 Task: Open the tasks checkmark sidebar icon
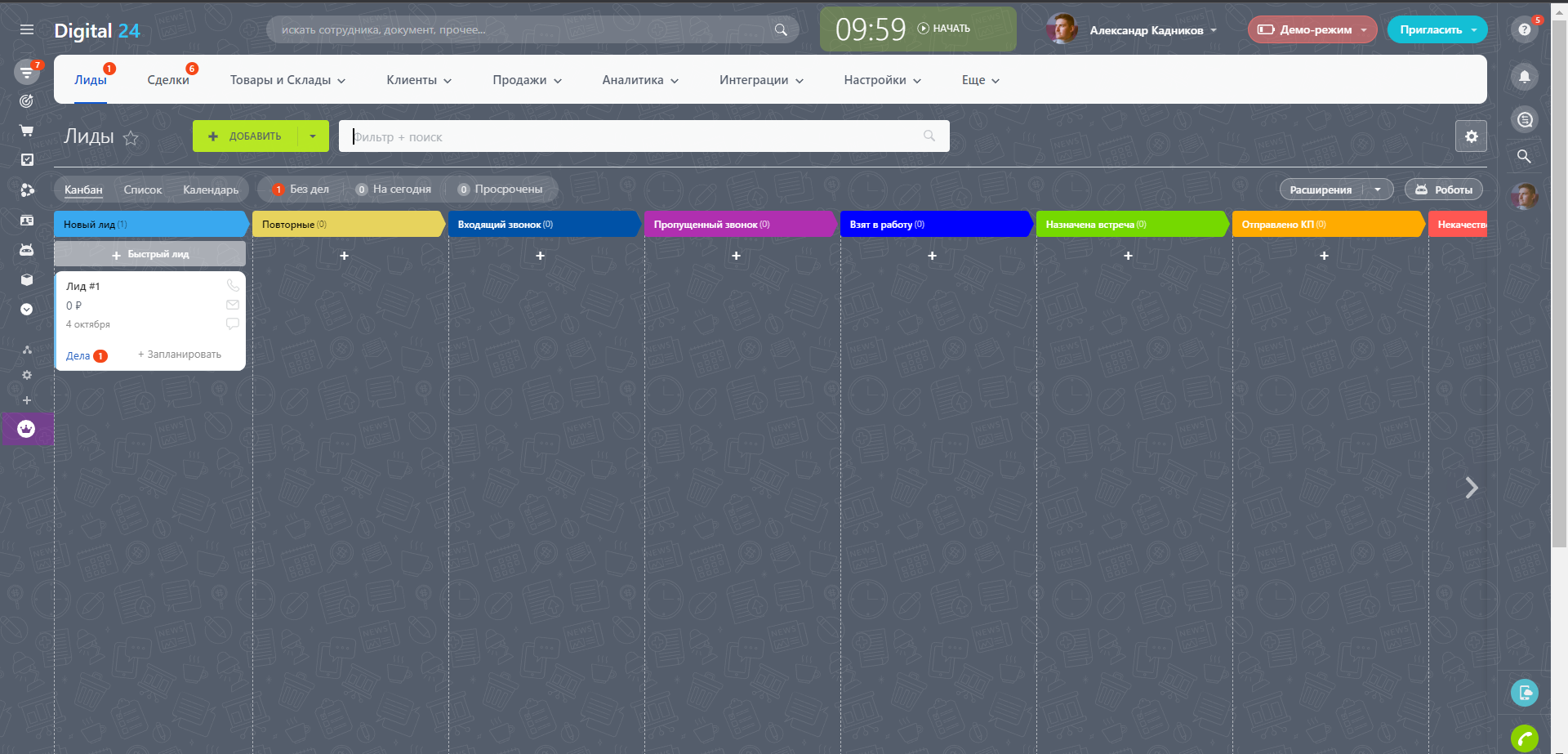pos(27,160)
